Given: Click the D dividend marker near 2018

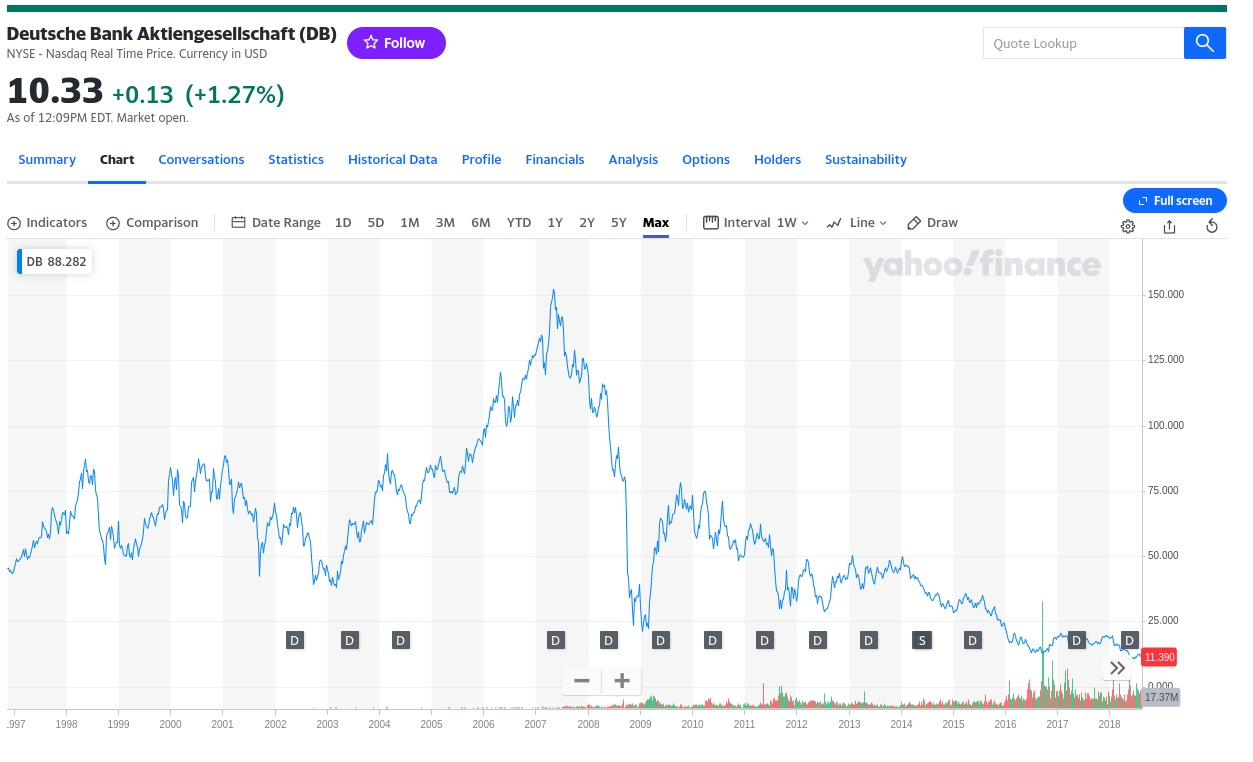Looking at the screenshot, I should [x=1129, y=640].
